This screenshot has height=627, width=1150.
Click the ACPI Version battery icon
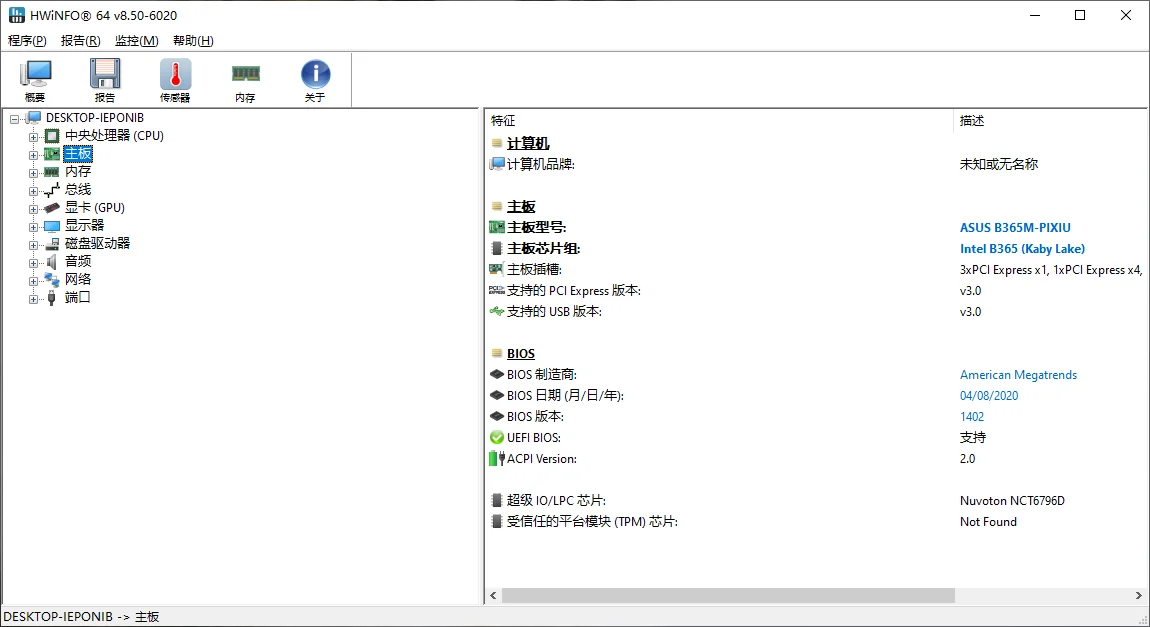[497, 458]
